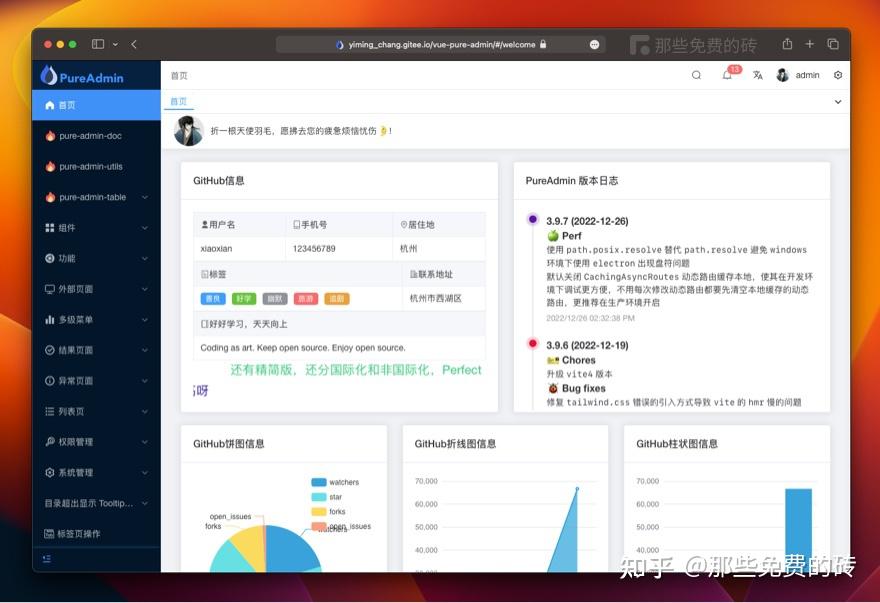The width and height of the screenshot is (880, 603).
Task: Click the xiaoxian username cell
Action: 240,249
